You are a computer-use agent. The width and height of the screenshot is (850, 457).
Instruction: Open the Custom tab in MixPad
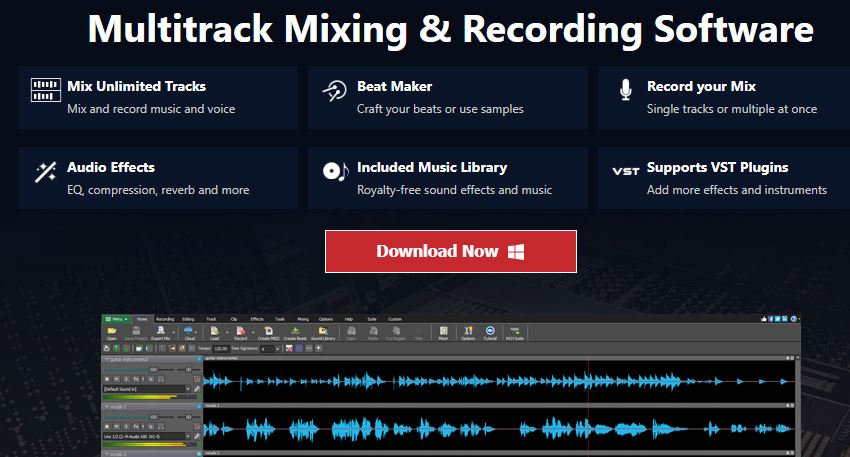coord(395,319)
